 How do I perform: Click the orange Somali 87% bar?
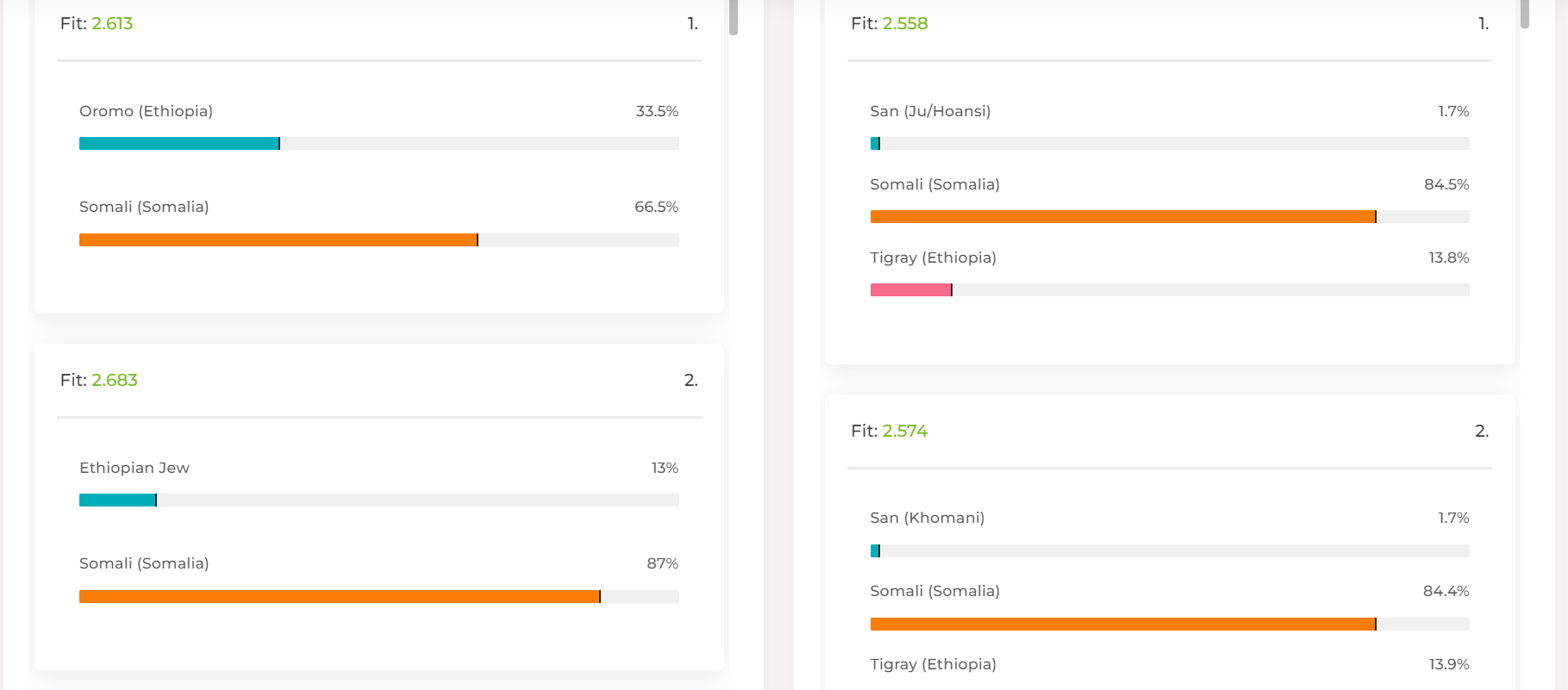(339, 597)
